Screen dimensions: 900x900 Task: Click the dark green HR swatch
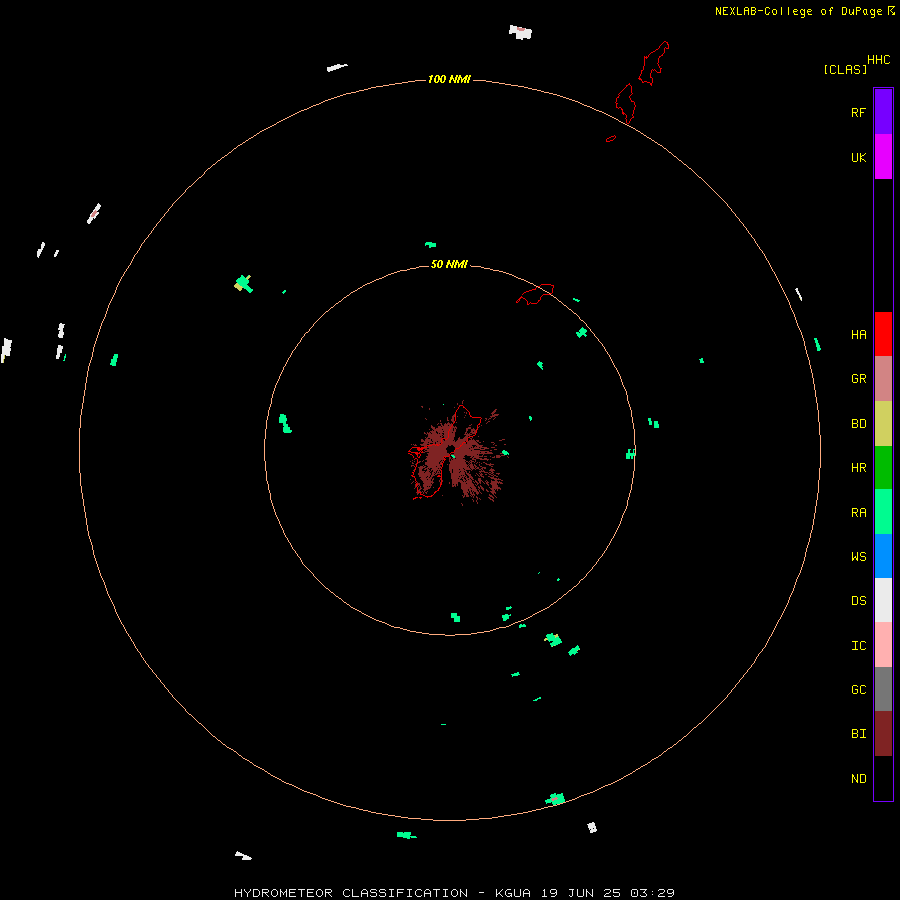point(883,468)
